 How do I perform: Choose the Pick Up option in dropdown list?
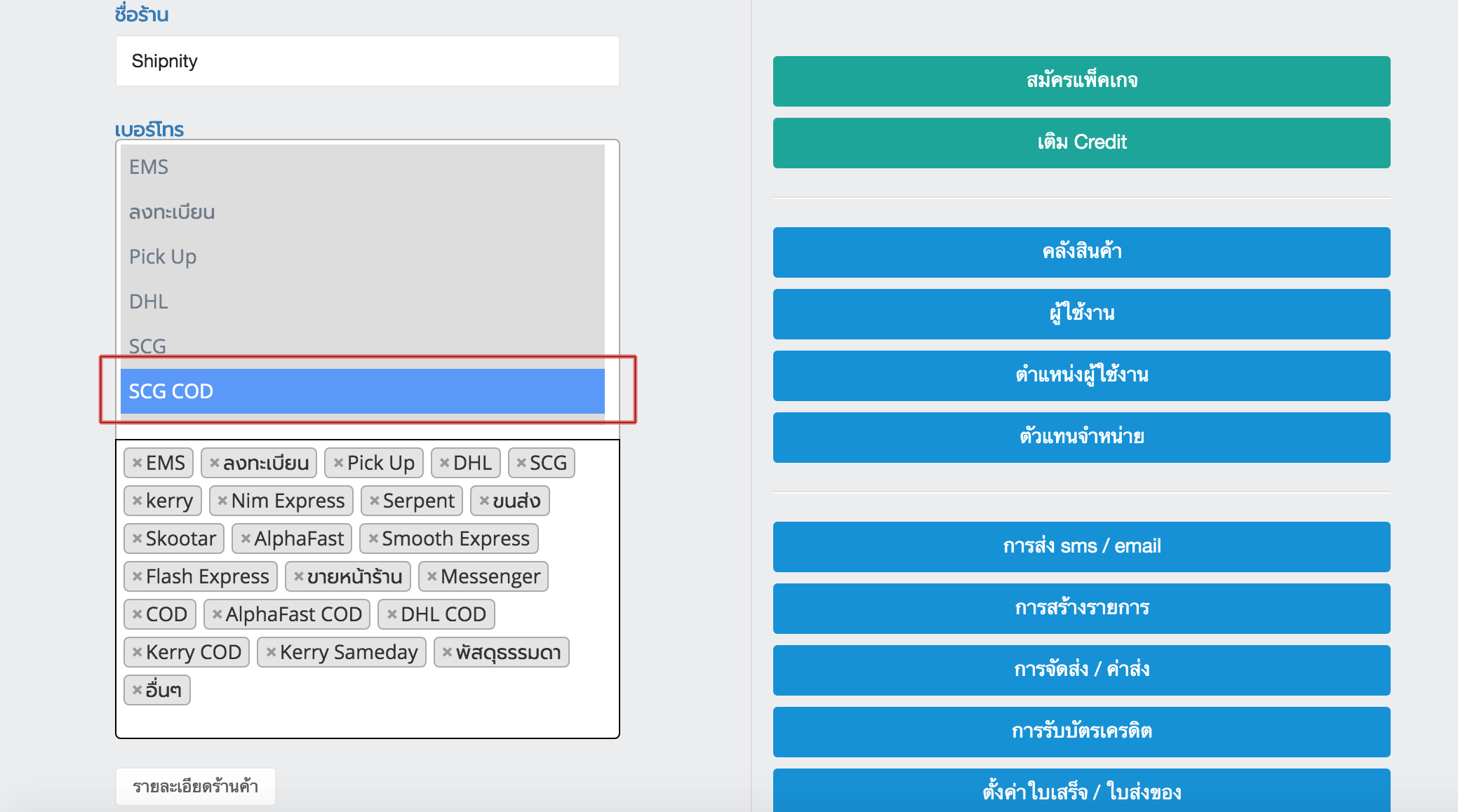coord(362,257)
